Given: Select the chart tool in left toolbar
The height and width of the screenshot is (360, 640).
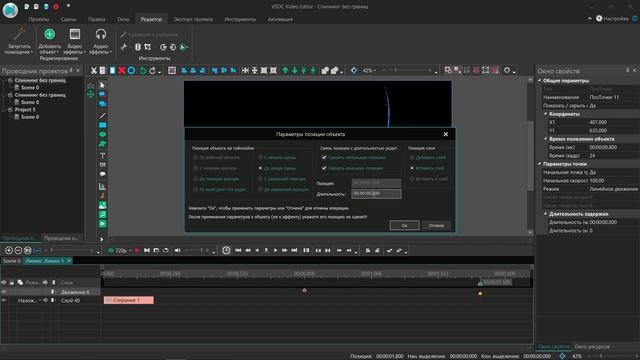Looking at the screenshot, I should [102, 187].
